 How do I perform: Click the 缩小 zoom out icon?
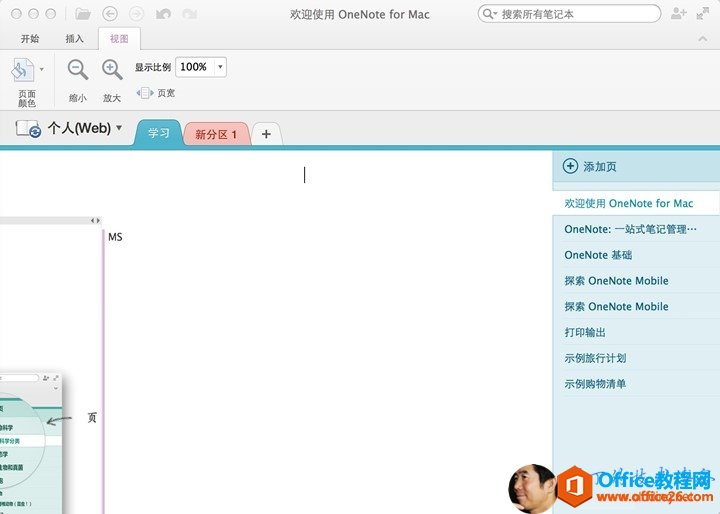coord(77,70)
